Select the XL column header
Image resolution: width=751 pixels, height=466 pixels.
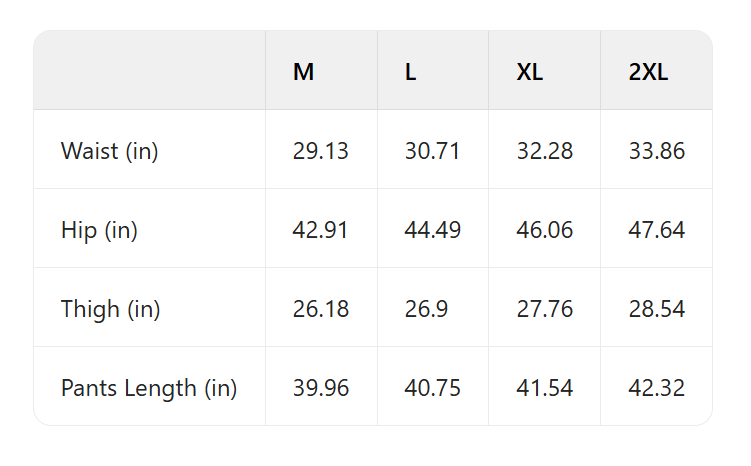pos(530,72)
